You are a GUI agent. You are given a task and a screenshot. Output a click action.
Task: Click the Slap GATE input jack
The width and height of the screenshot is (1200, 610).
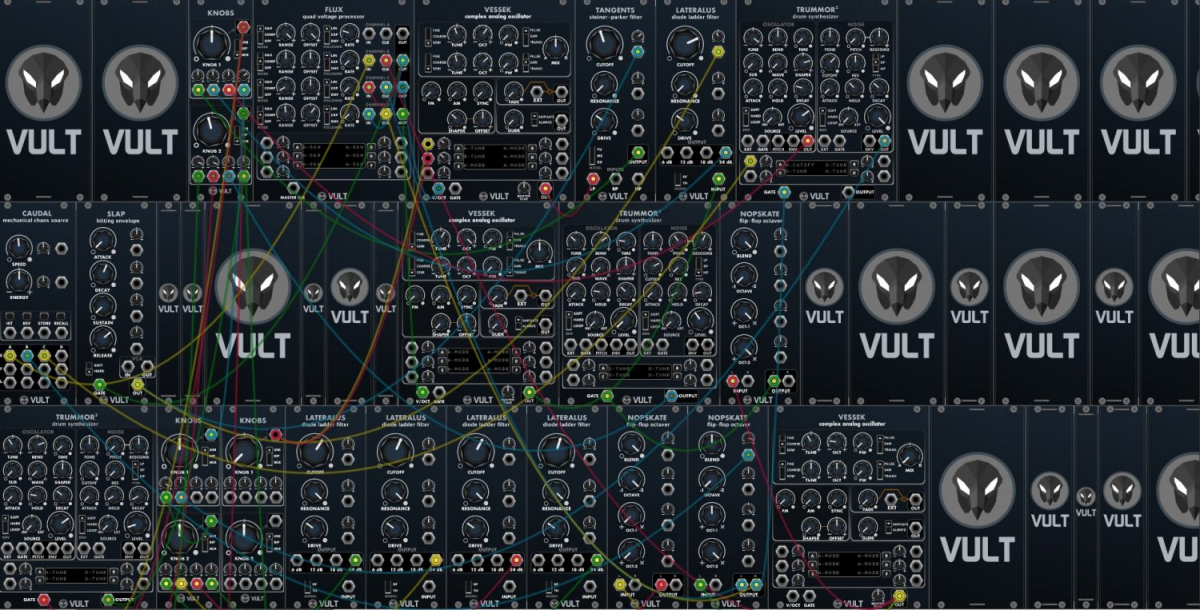pos(99,385)
